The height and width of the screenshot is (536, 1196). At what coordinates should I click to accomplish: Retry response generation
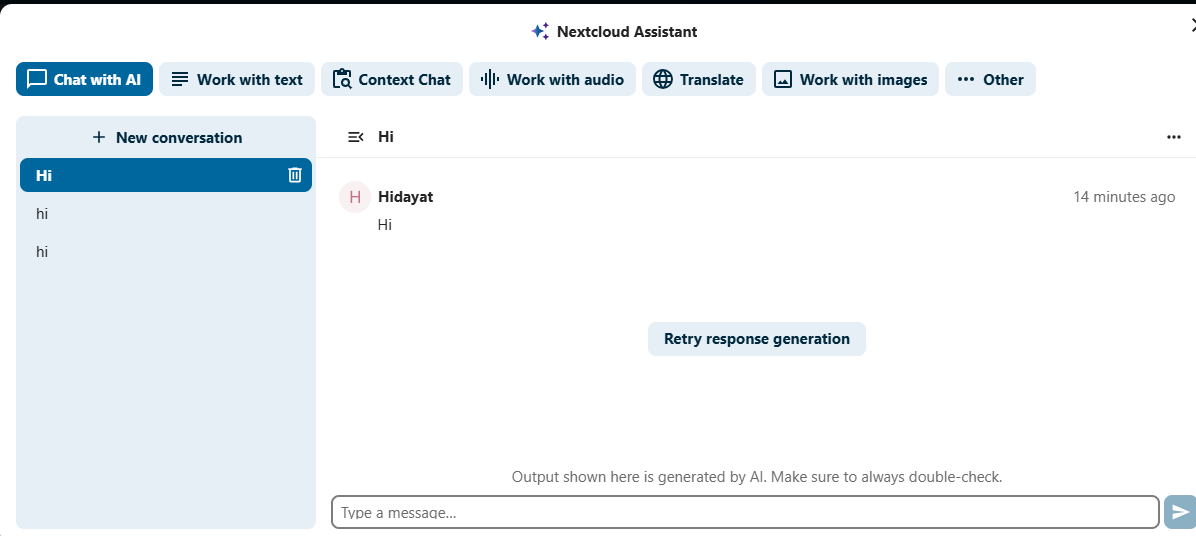coord(756,339)
